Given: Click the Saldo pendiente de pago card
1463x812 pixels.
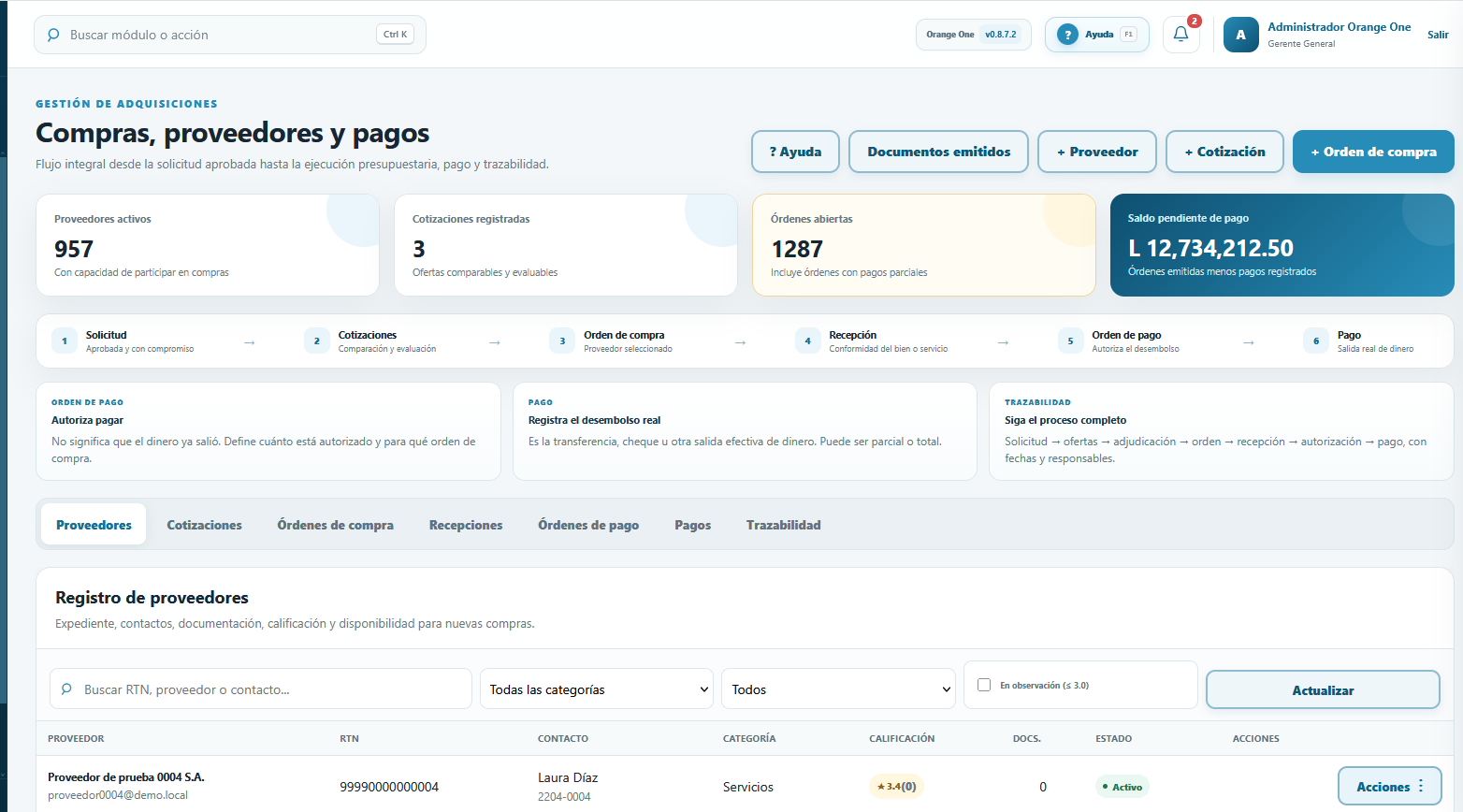Looking at the screenshot, I should tap(1282, 245).
